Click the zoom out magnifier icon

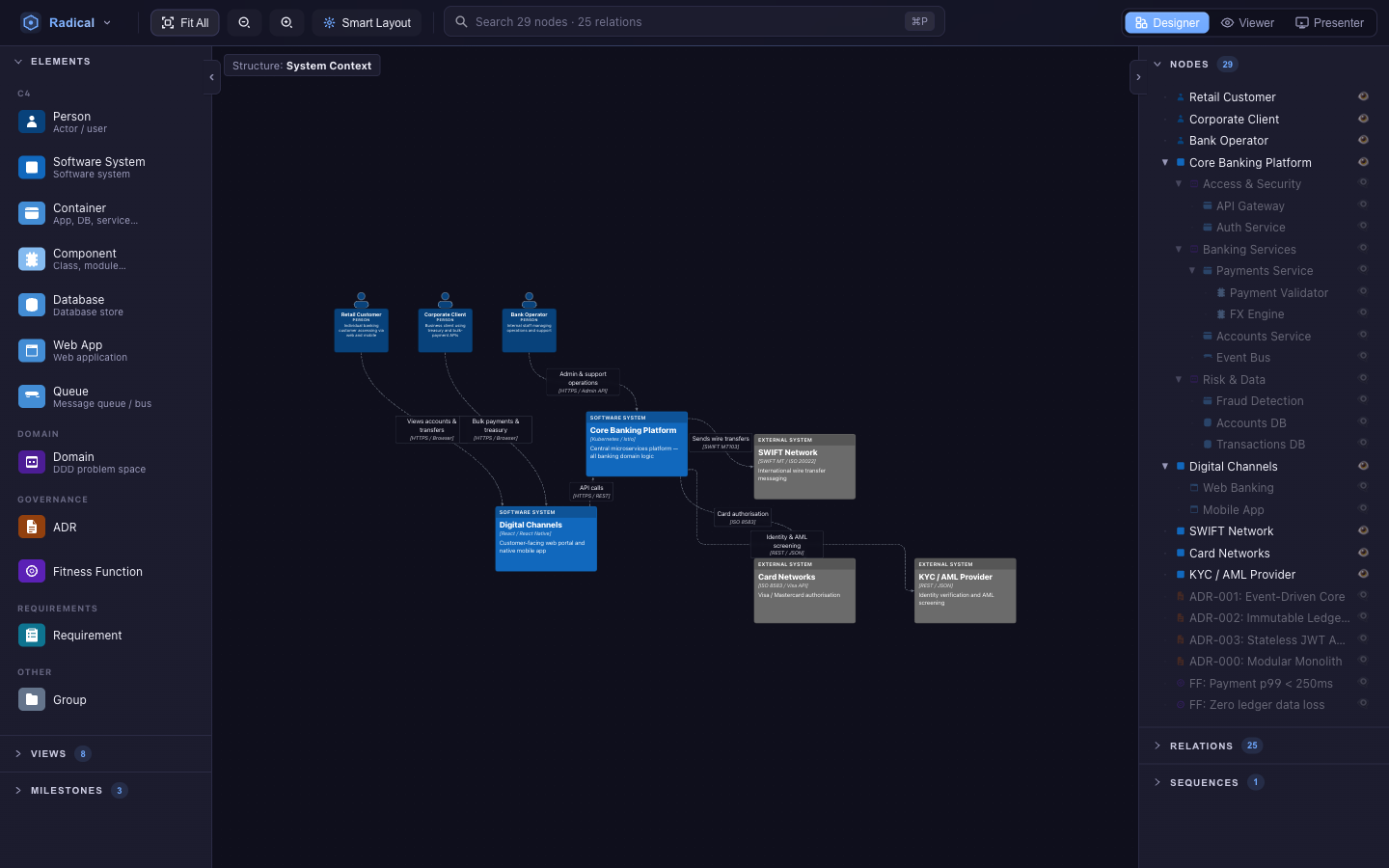point(244,22)
